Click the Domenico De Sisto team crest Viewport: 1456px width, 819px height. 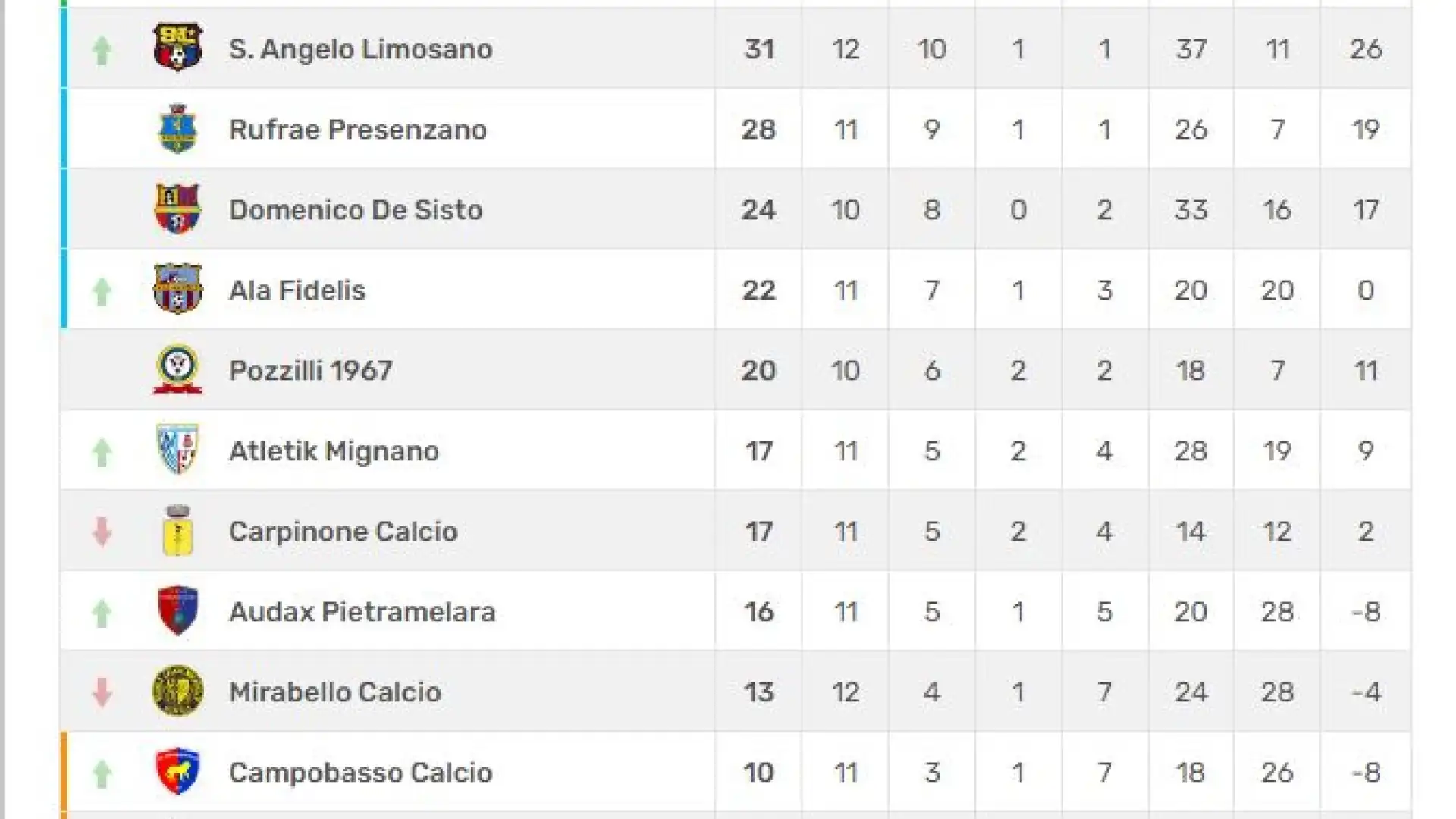point(177,209)
